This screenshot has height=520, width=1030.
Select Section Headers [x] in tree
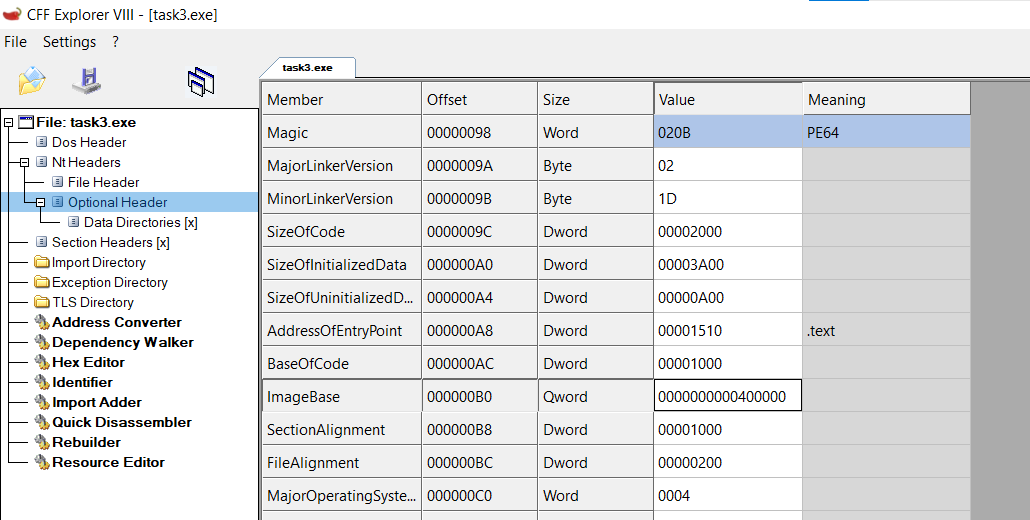point(110,242)
